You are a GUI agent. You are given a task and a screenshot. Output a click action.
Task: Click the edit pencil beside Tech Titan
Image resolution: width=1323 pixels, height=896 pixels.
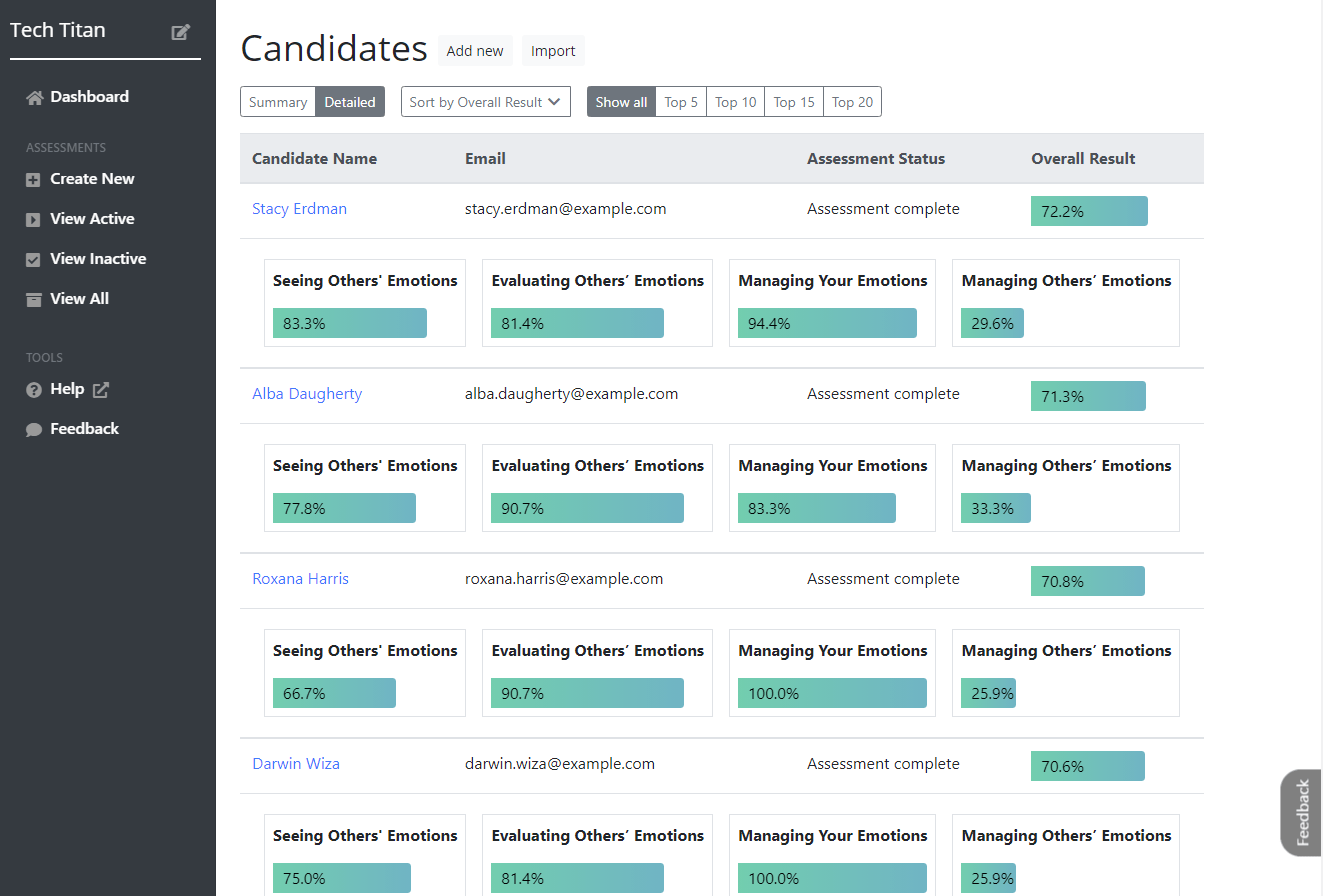click(x=180, y=31)
